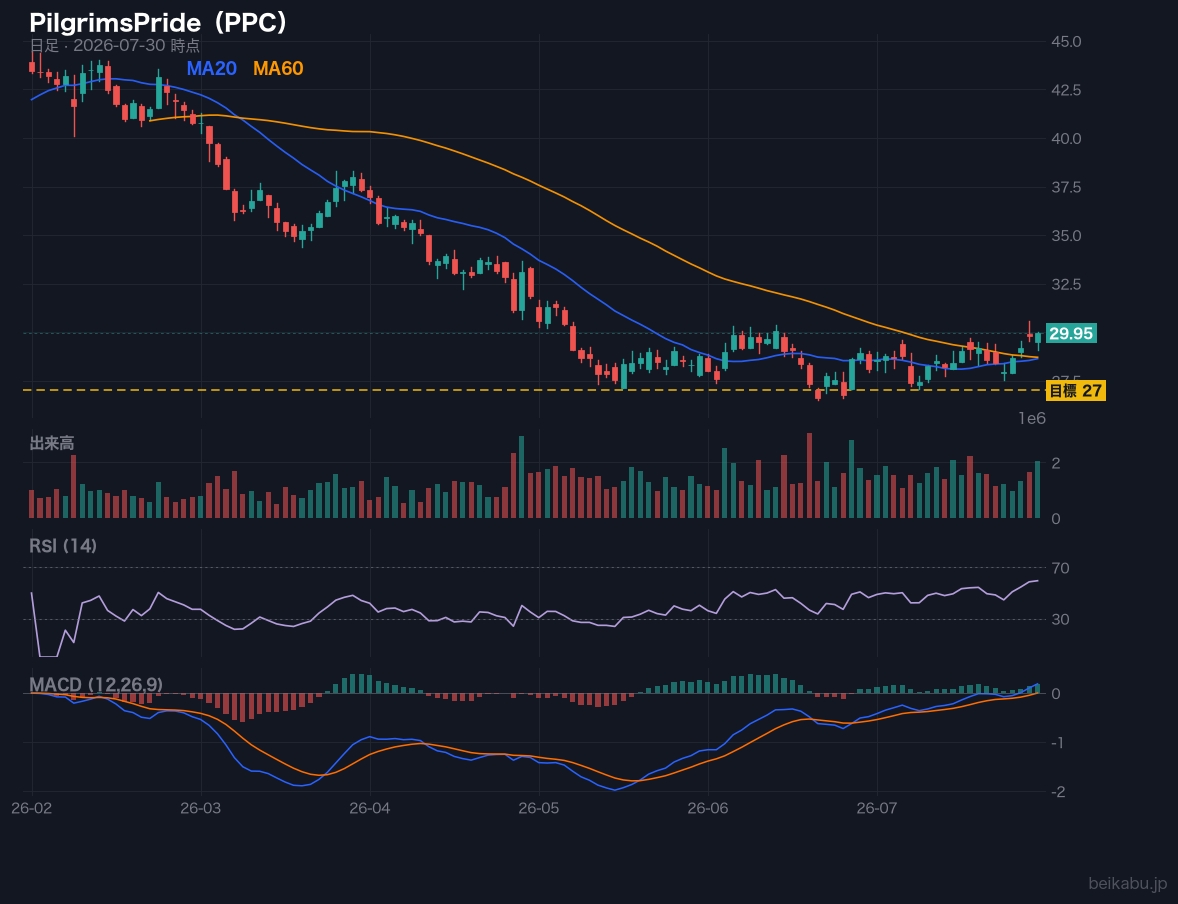Screen dimensions: 1178x904
Task: Click the 26-04 date axis label
Action: pyautogui.click(x=370, y=809)
